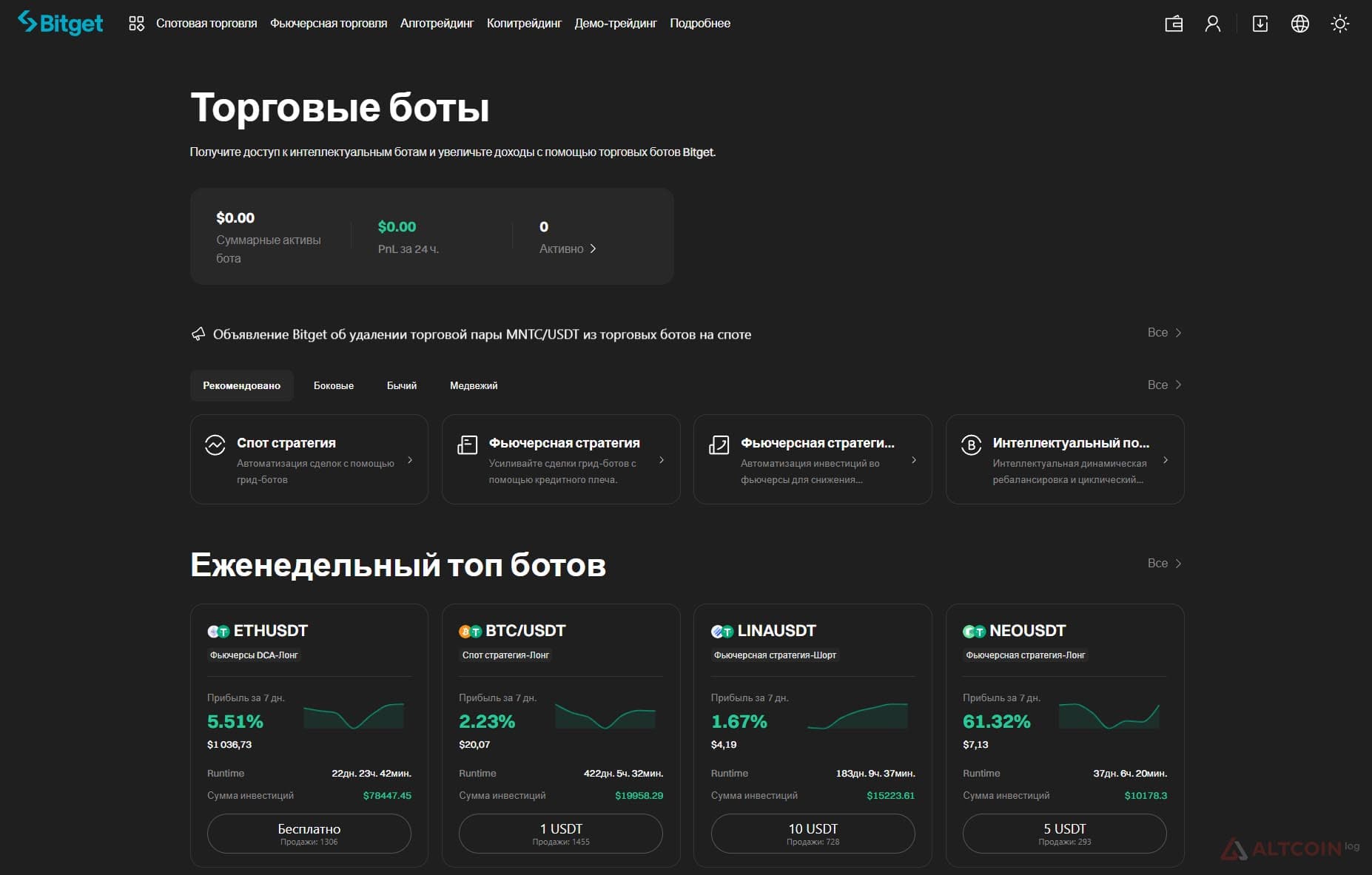Open Демо-трейдинг menu item
Viewport: 1372px width, 875px height.
(616, 24)
